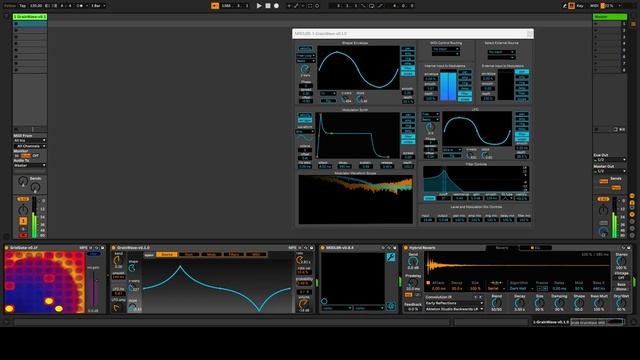Open MIDILOR editor with wrench icon
This screenshot has width=640, height=360.
click(391, 257)
